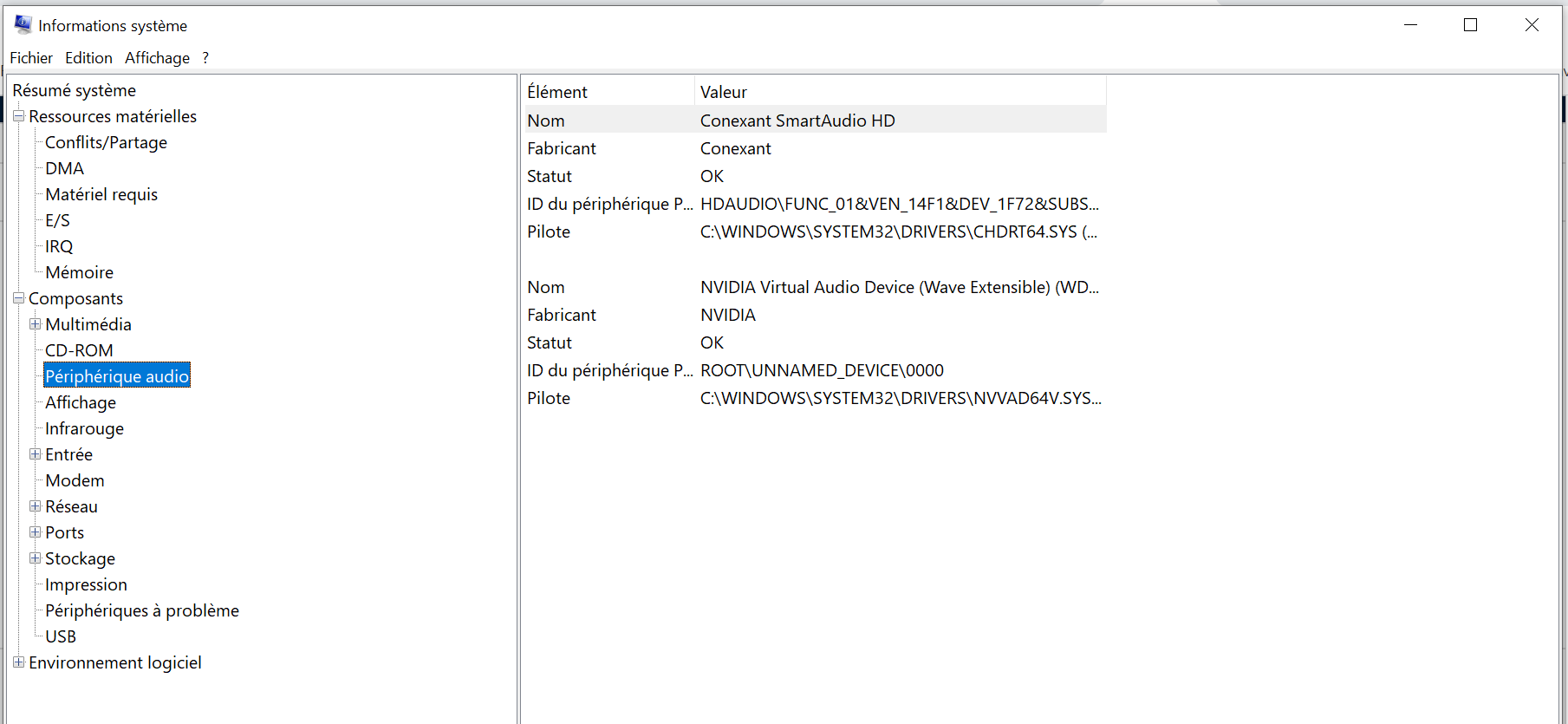Expand the Ports node
The image size is (1568, 724).
click(36, 532)
